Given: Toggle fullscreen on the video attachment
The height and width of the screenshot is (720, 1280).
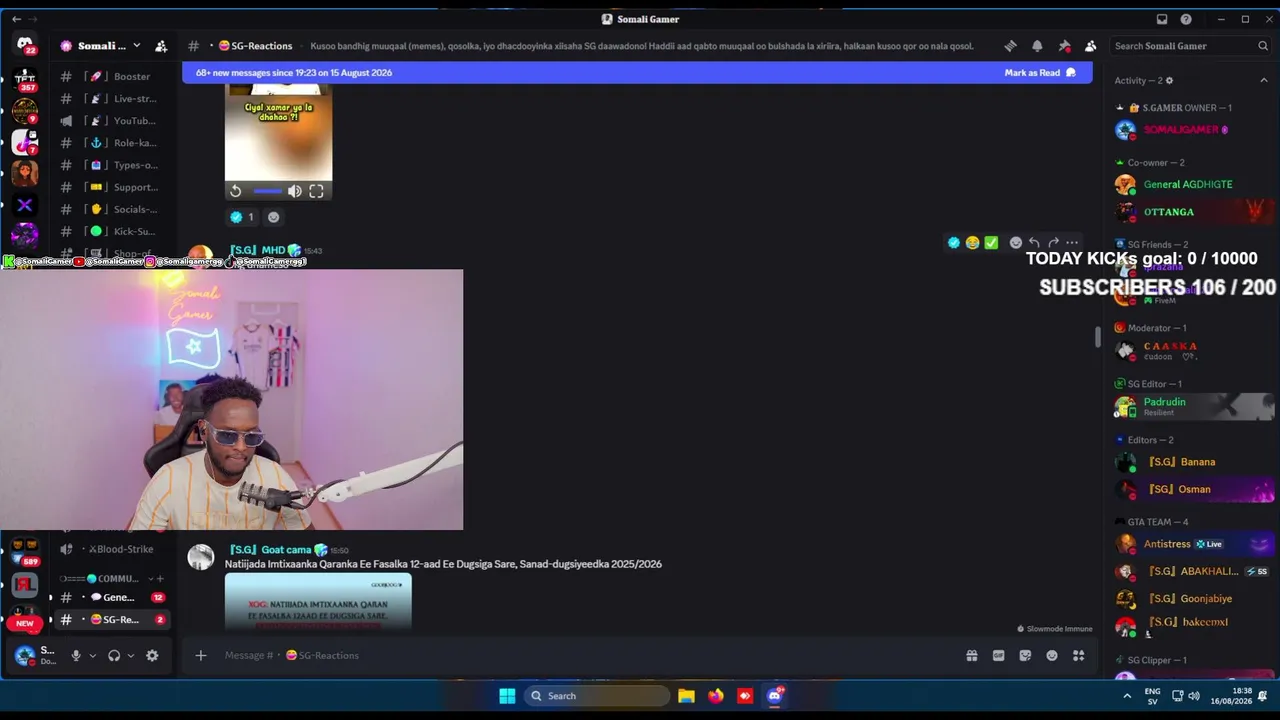Looking at the screenshot, I should click(x=316, y=191).
